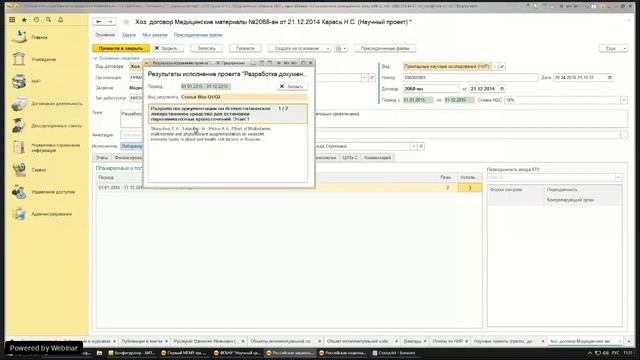Image resolution: width=640 pixels, height=360 pixels.
Task: Select the Комментарий tab
Action: click(378, 158)
